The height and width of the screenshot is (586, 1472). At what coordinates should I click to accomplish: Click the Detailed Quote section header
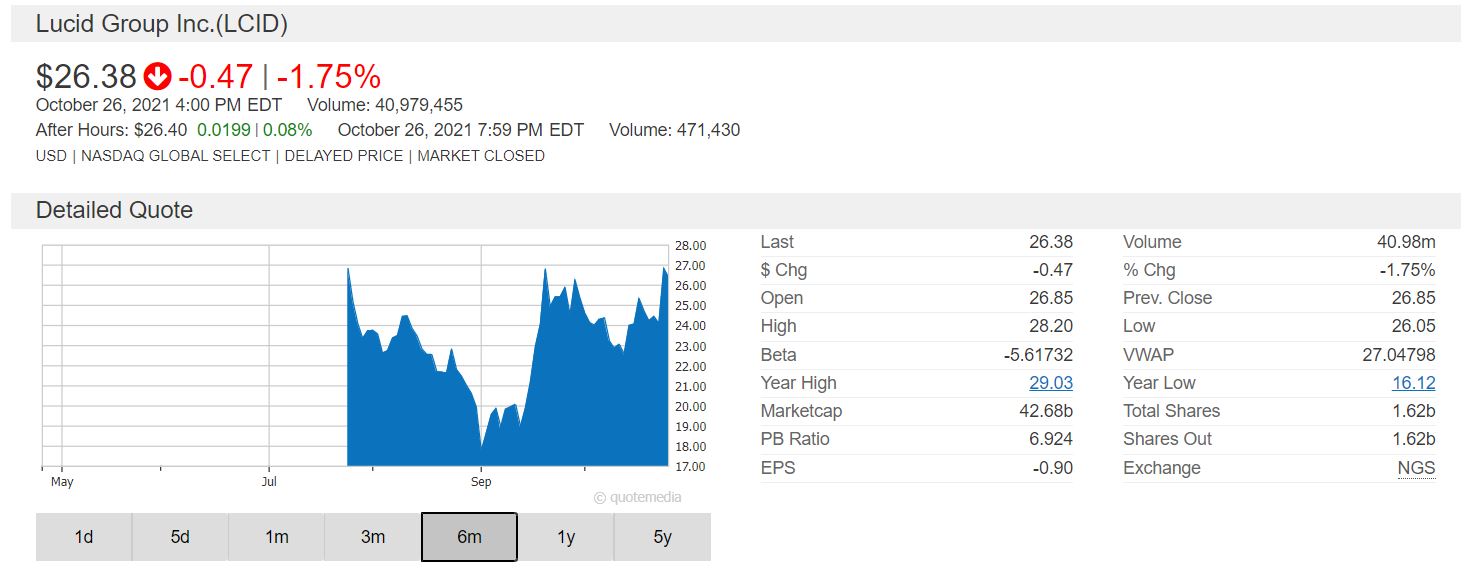[114, 210]
